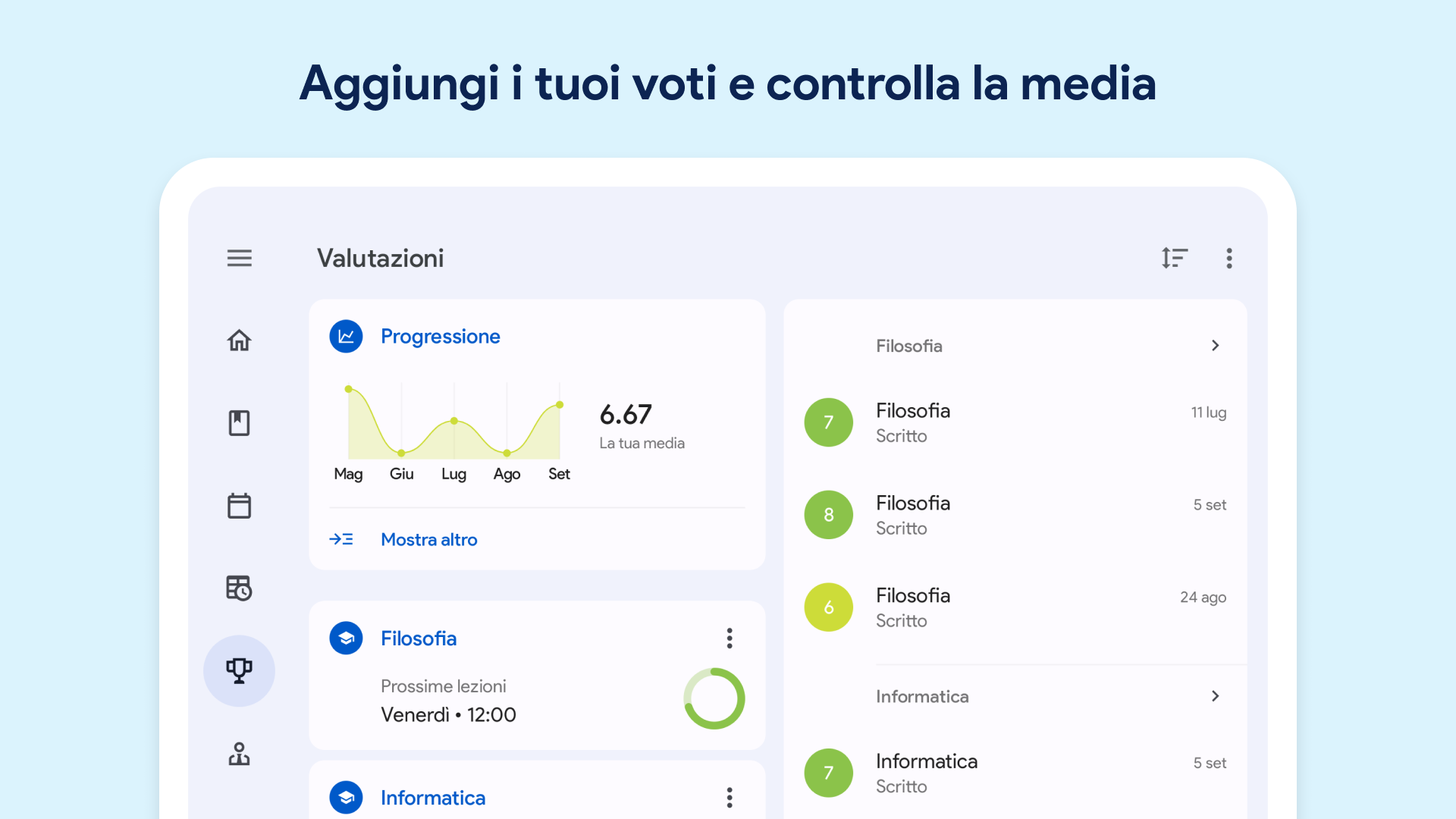Open the Filosofia grade dated 24 ago
Viewport: 1456px width, 819px height.
[1015, 607]
